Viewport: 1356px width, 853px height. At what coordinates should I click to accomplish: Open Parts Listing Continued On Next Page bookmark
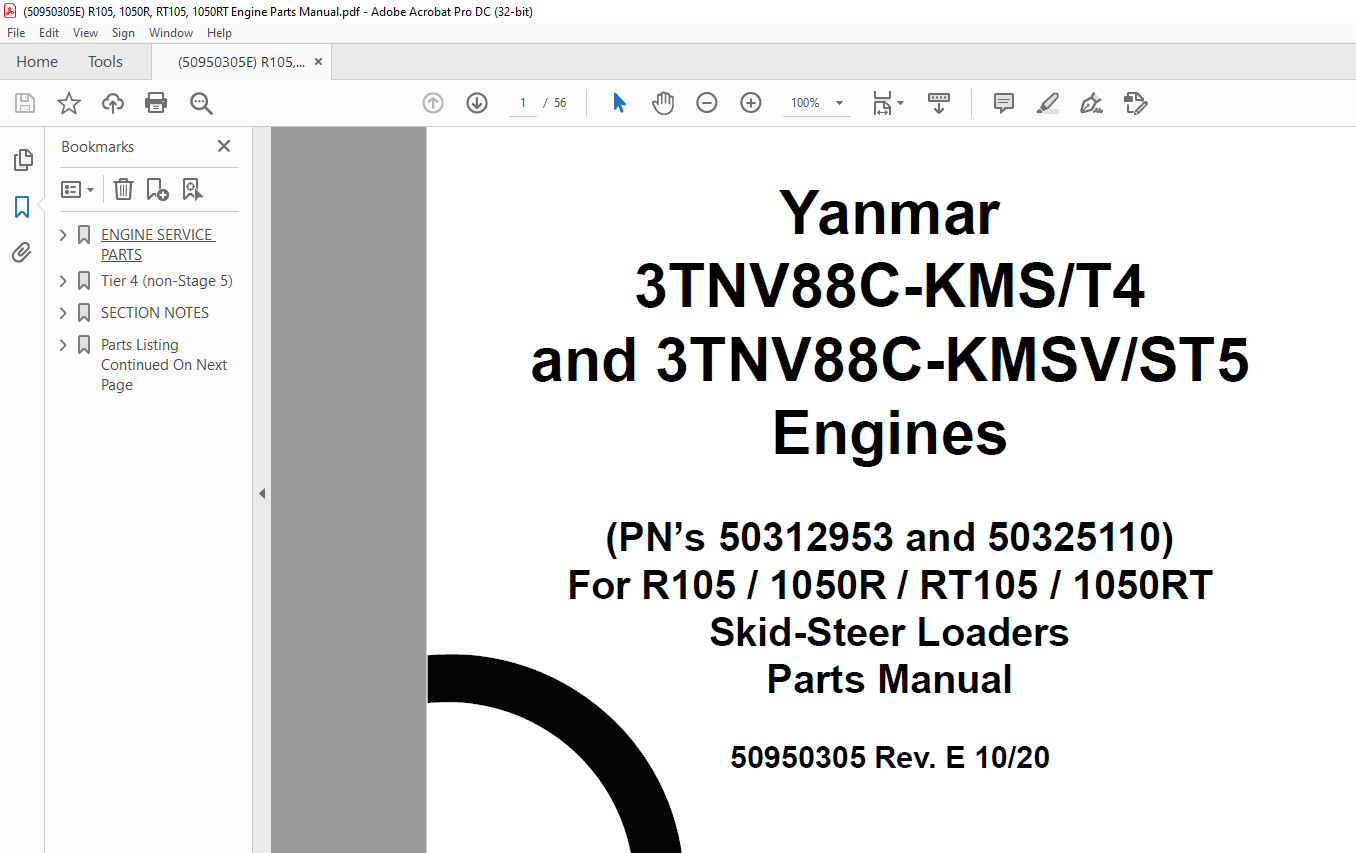(164, 365)
